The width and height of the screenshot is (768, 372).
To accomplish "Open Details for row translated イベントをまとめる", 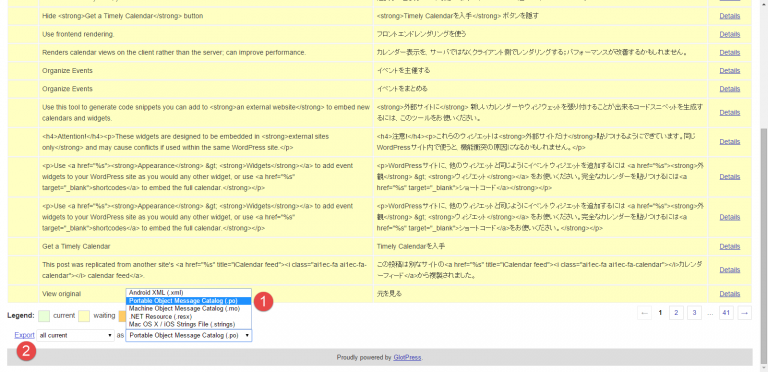I will click(x=729, y=89).
